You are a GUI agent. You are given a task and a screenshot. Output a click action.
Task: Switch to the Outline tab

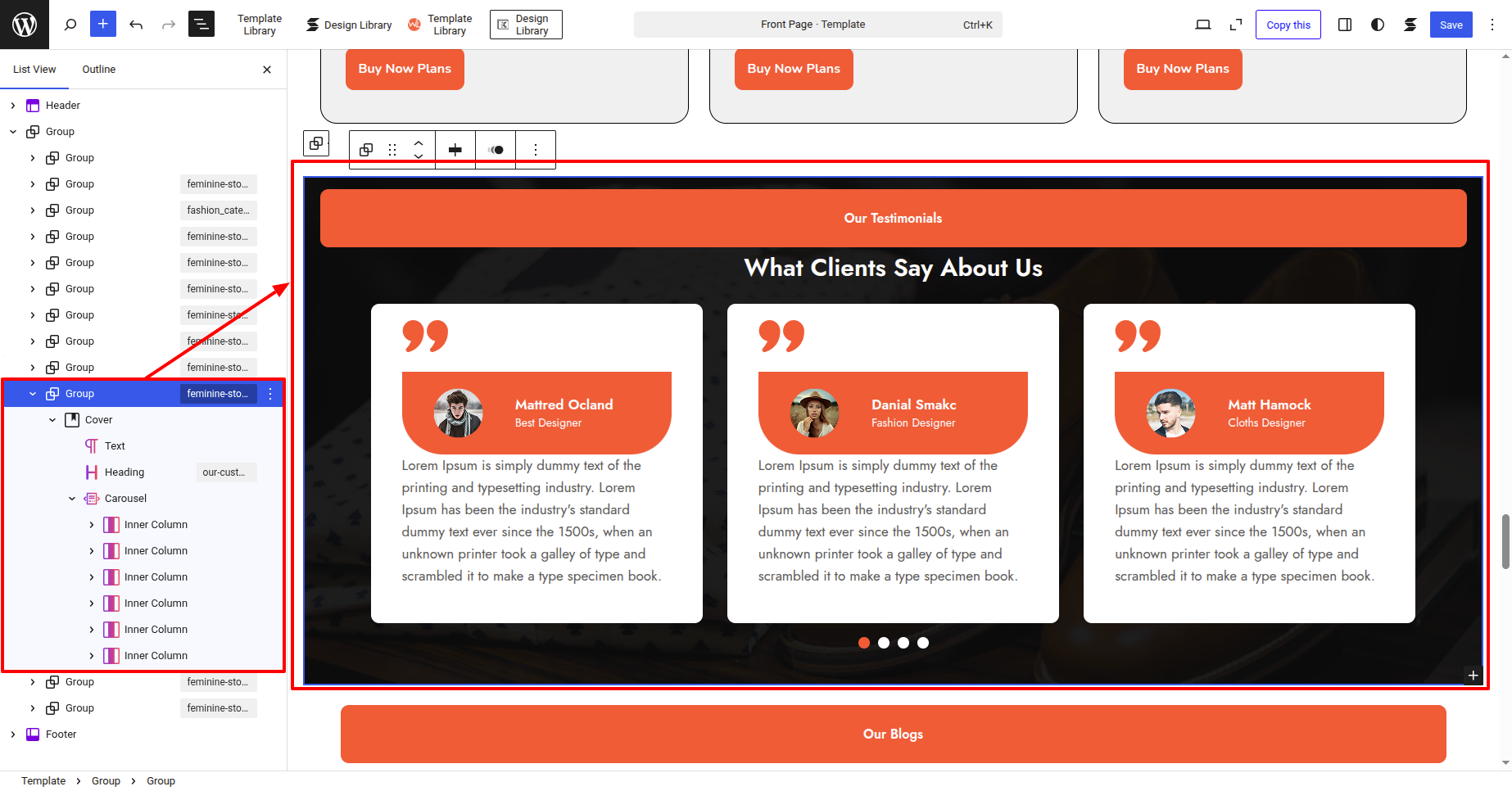pos(99,70)
